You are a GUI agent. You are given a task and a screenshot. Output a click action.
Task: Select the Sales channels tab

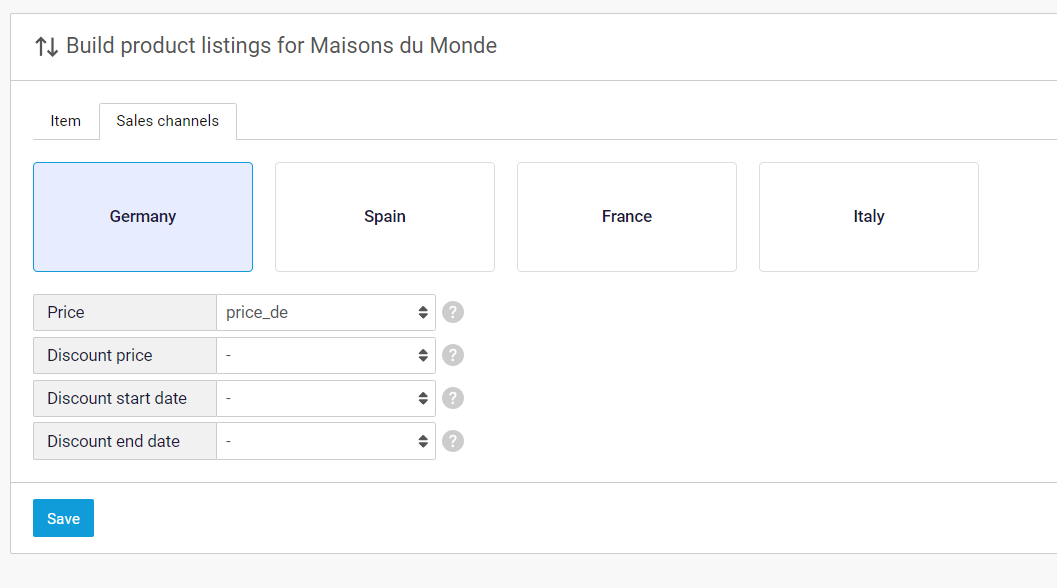tap(167, 121)
